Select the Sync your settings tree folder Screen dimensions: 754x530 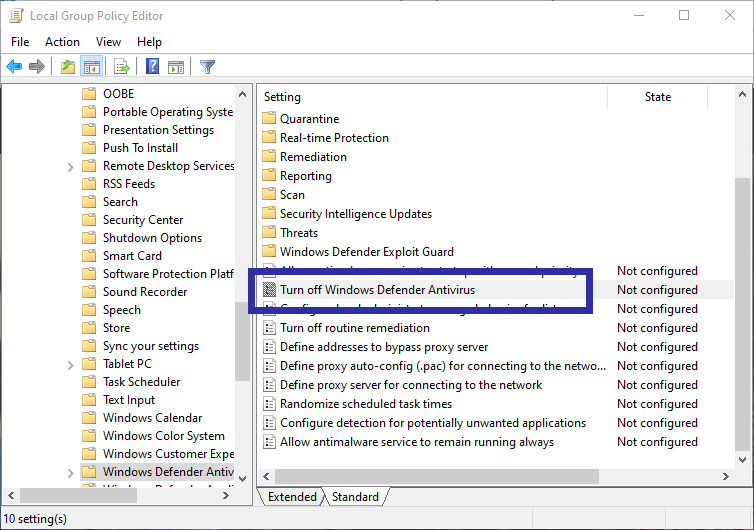[x=151, y=346]
